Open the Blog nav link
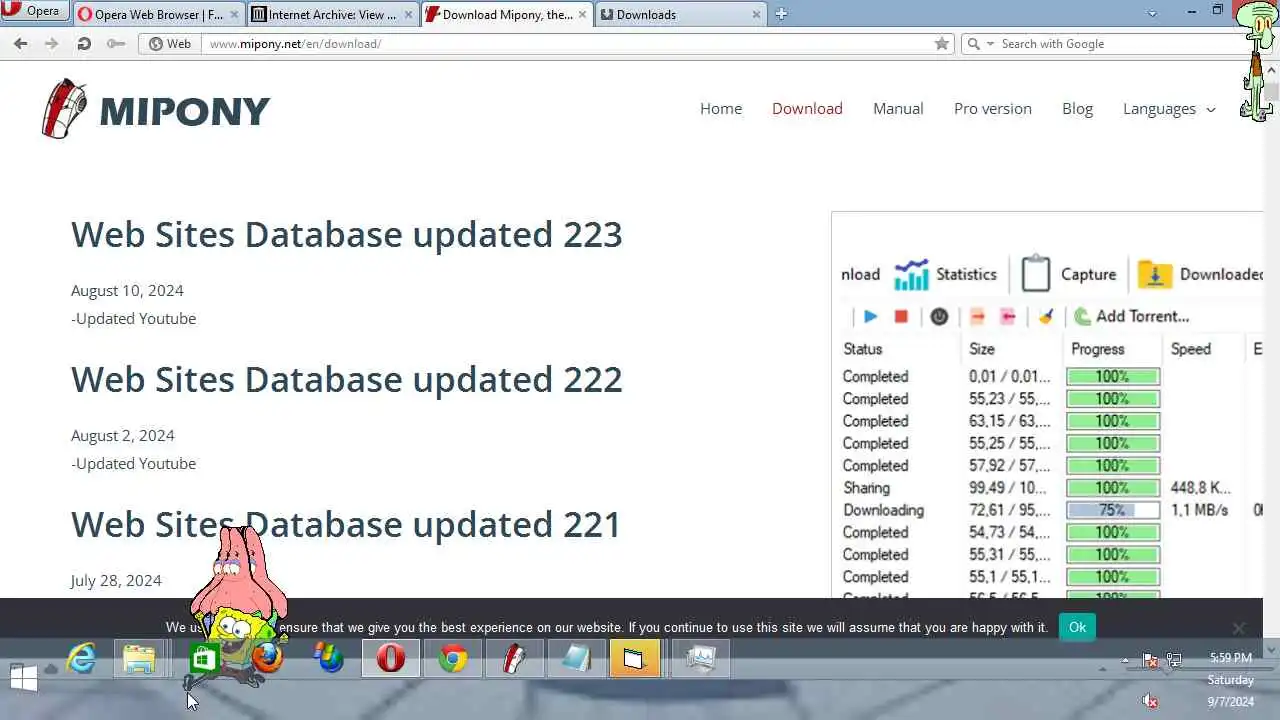This screenshot has height=720, width=1280. point(1077,108)
